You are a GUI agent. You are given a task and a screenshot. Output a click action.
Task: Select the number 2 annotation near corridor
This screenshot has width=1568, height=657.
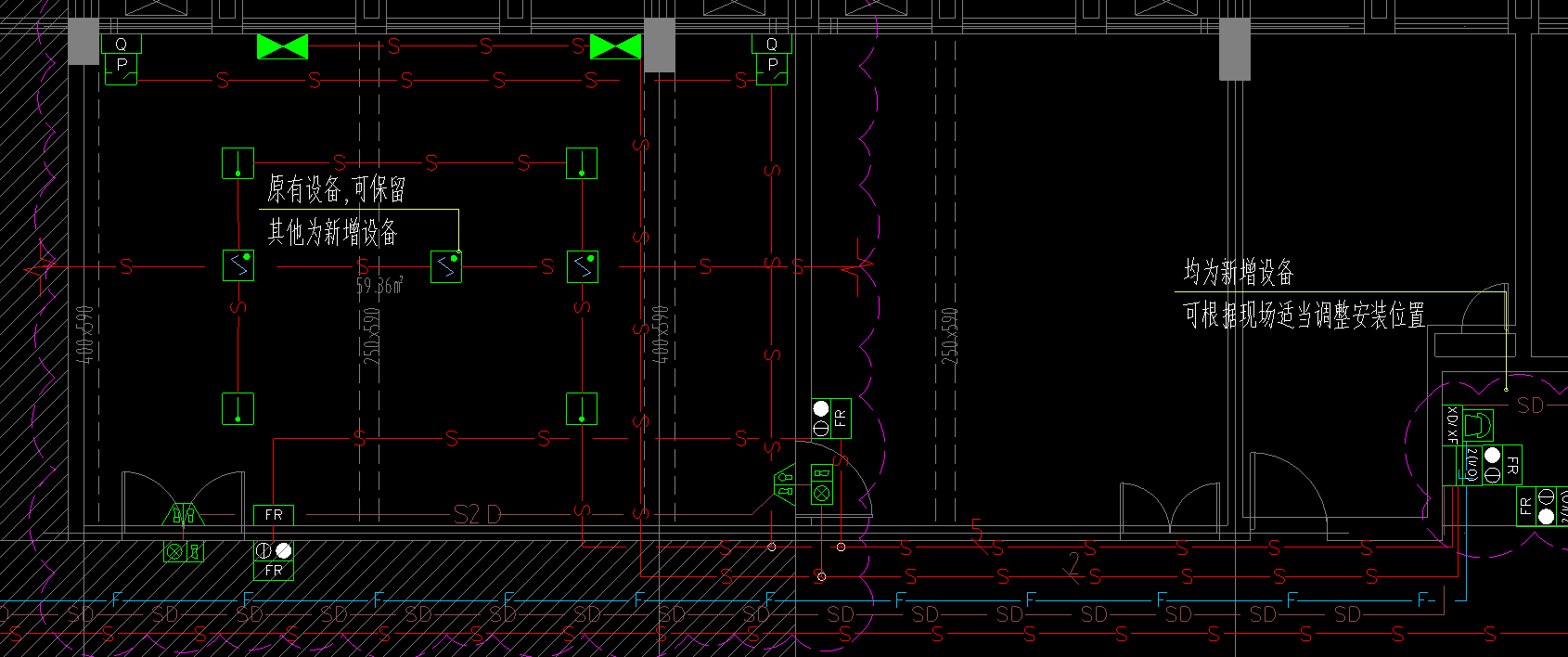click(1073, 563)
